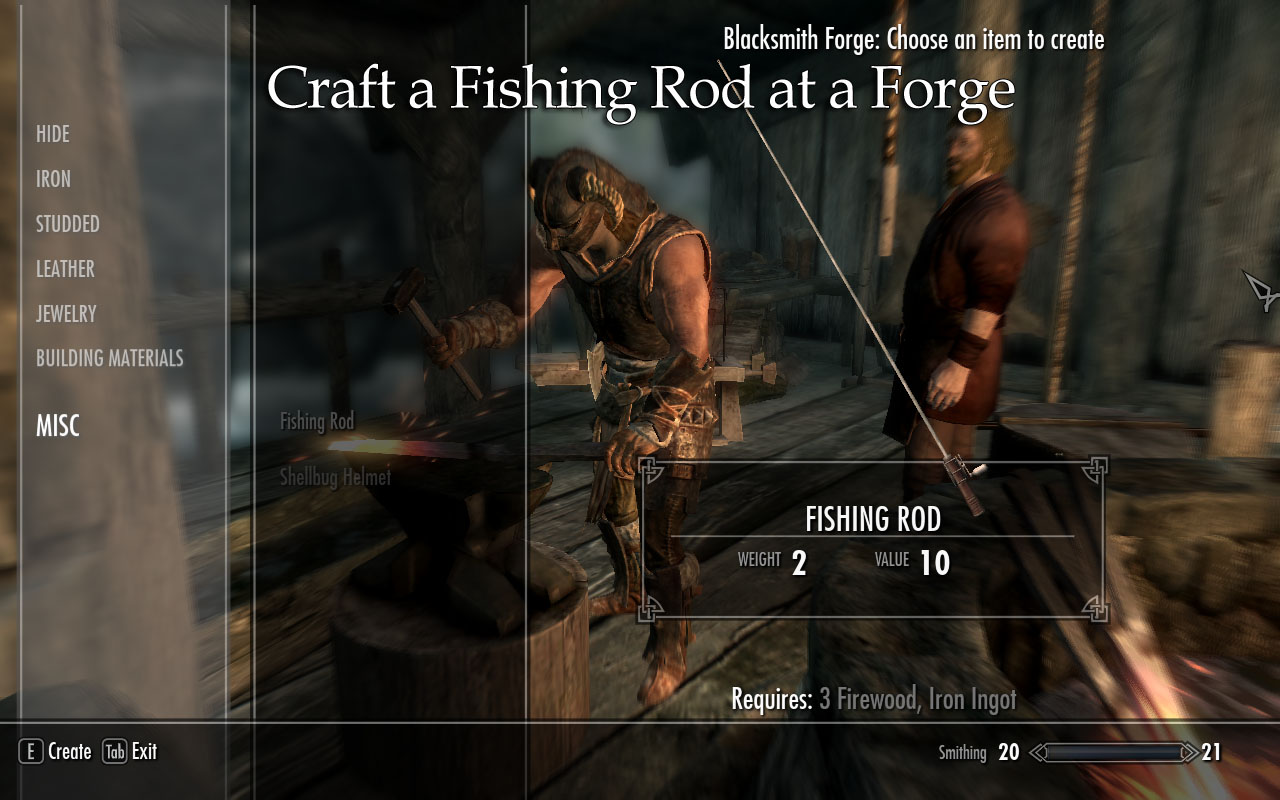The width and height of the screenshot is (1280, 800).
Task: Click the right arrow cap of Smithing bar
Action: pyautogui.click(x=1188, y=752)
